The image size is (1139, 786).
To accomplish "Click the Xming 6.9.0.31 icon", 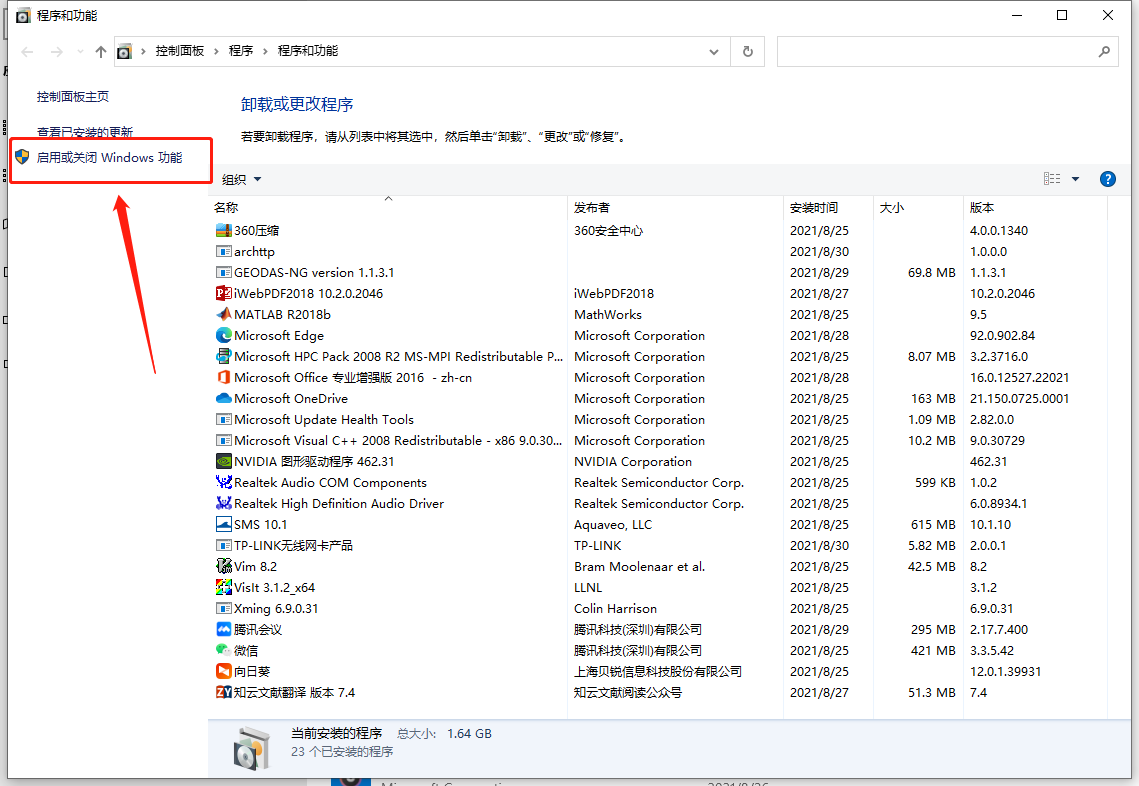I will coord(224,609).
